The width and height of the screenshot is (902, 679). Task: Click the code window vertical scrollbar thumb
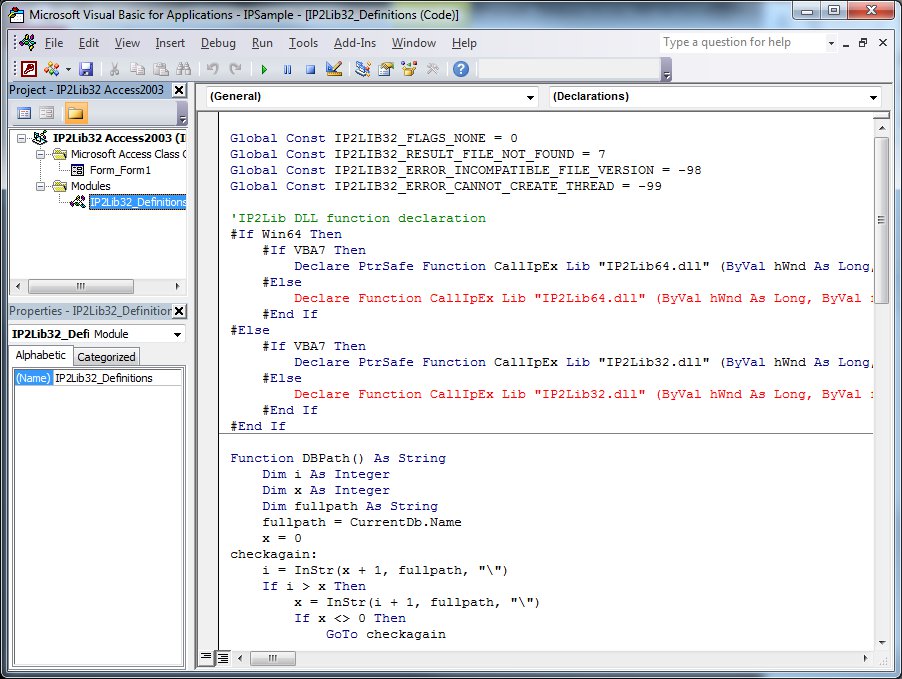[x=881, y=220]
